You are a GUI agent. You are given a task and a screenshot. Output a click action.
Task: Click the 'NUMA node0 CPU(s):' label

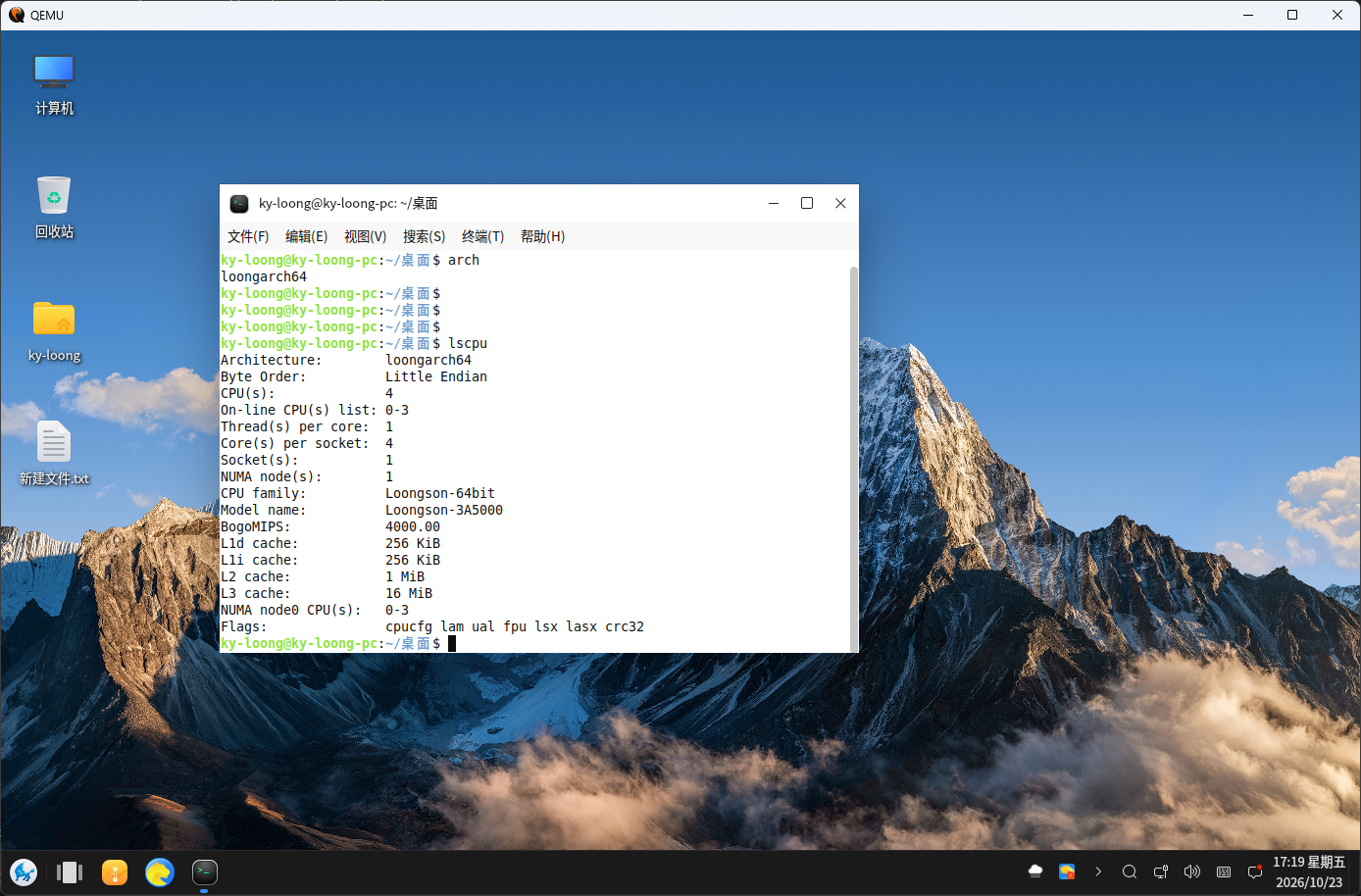pos(290,610)
